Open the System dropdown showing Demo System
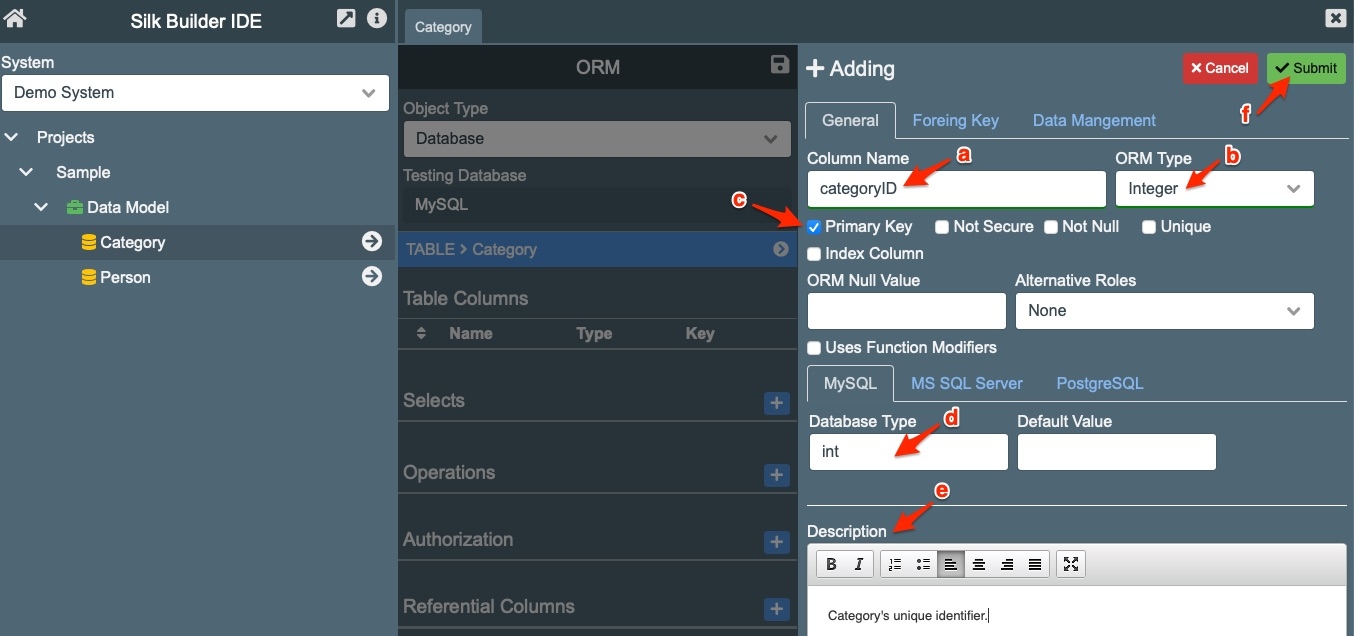The image size is (1354, 636). tap(195, 93)
